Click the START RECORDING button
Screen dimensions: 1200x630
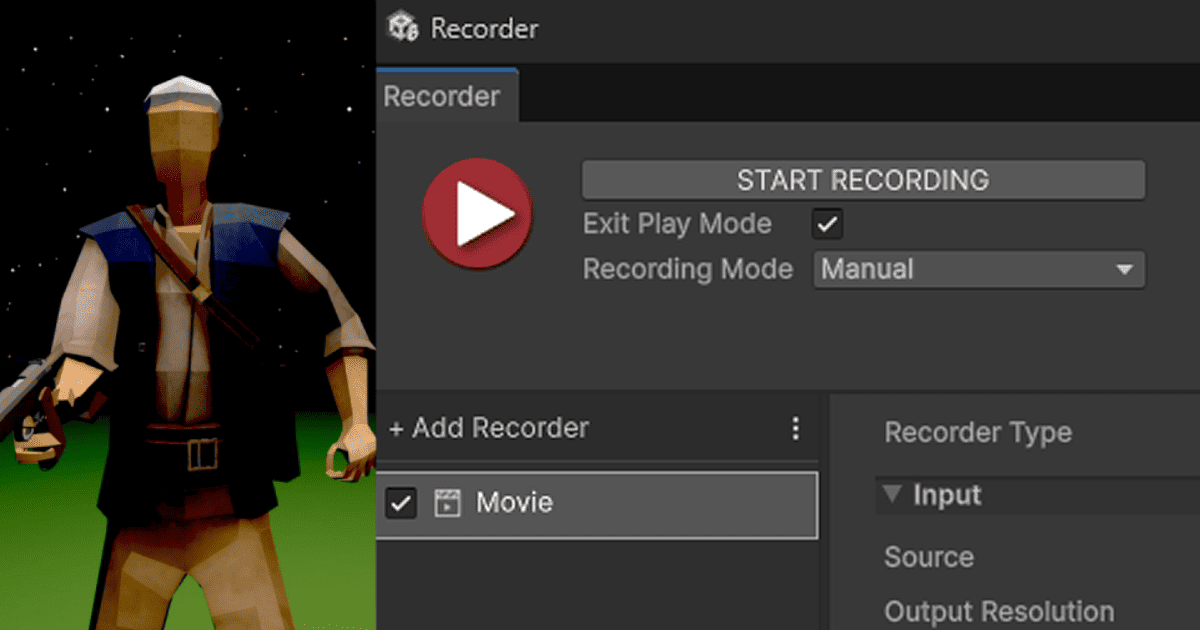pos(863,180)
